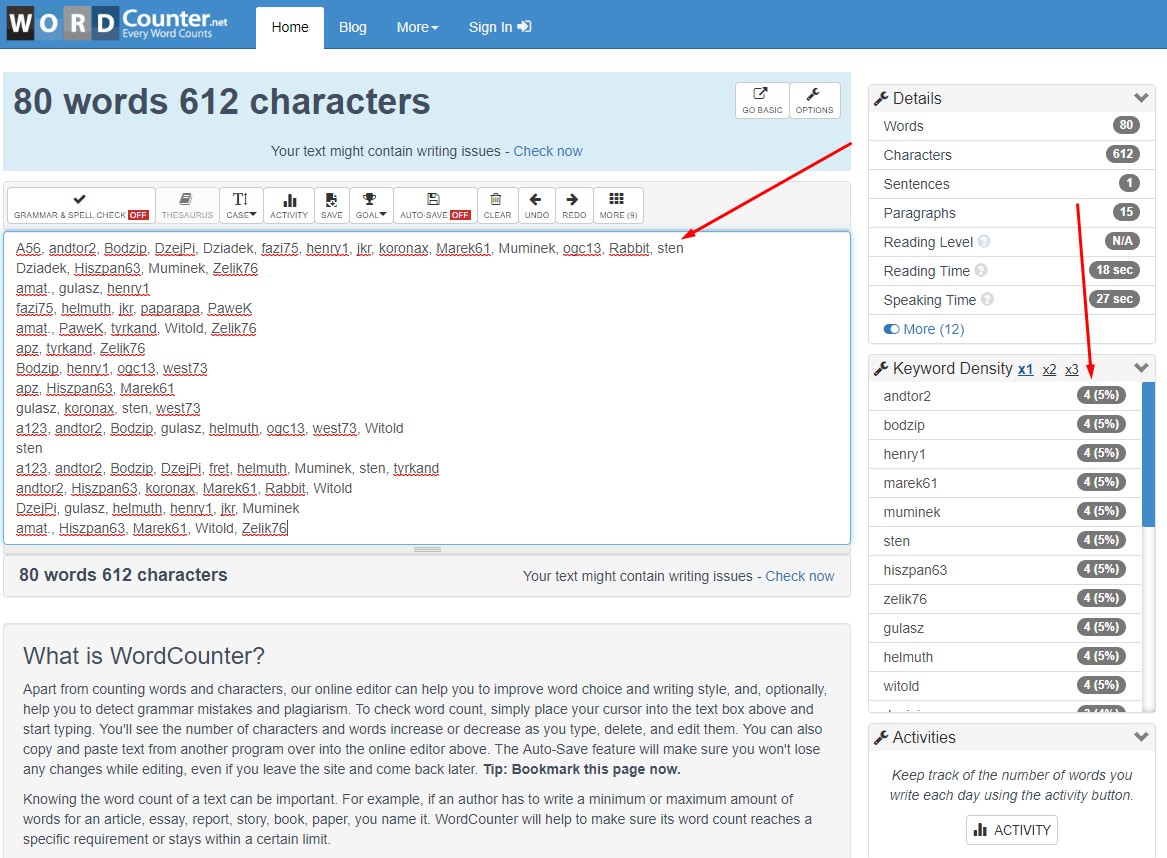Undo the last edit
Image resolution: width=1167 pixels, height=858 pixels.
click(x=536, y=205)
